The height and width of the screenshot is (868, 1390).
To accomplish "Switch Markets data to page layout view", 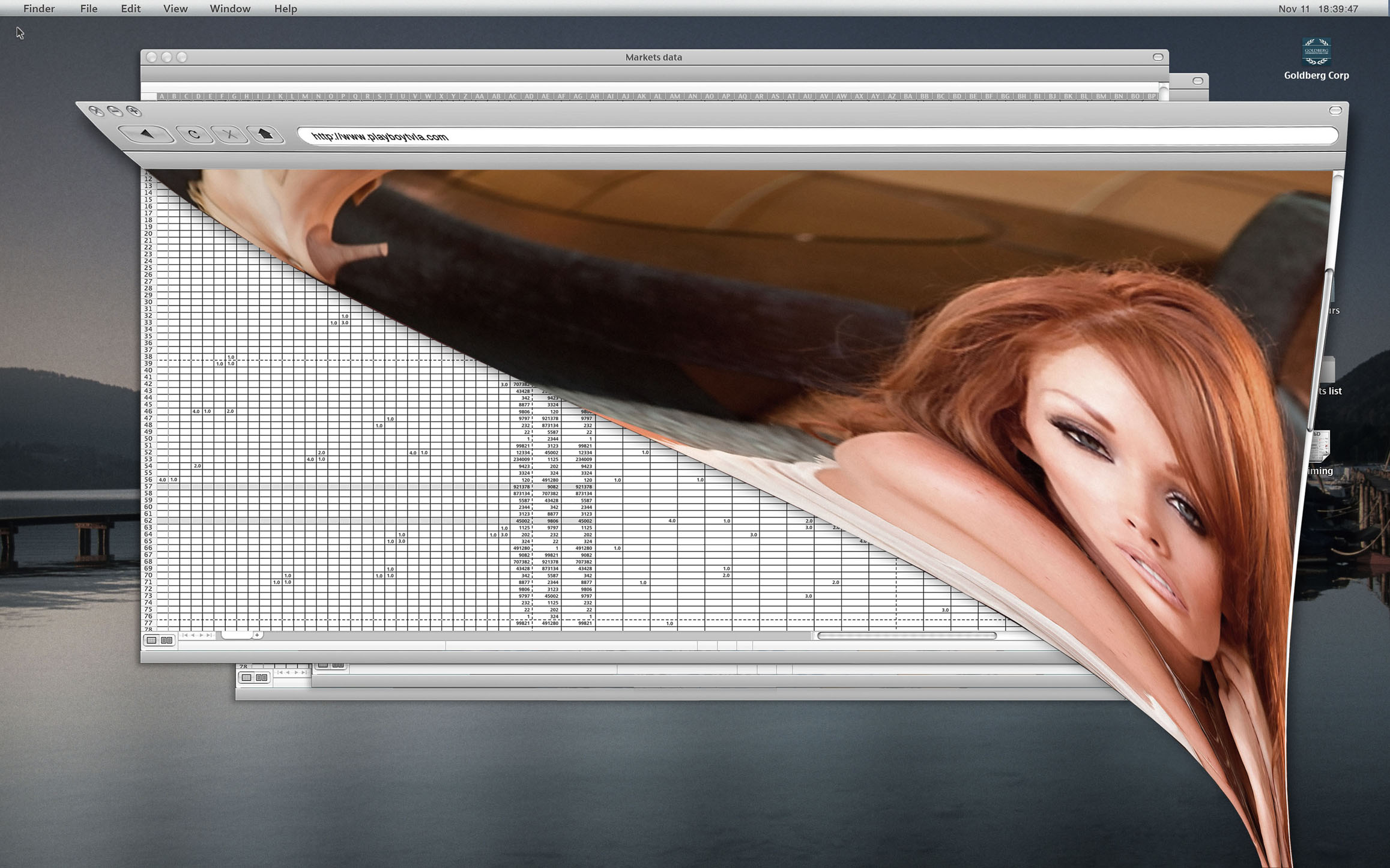I will click(x=166, y=640).
